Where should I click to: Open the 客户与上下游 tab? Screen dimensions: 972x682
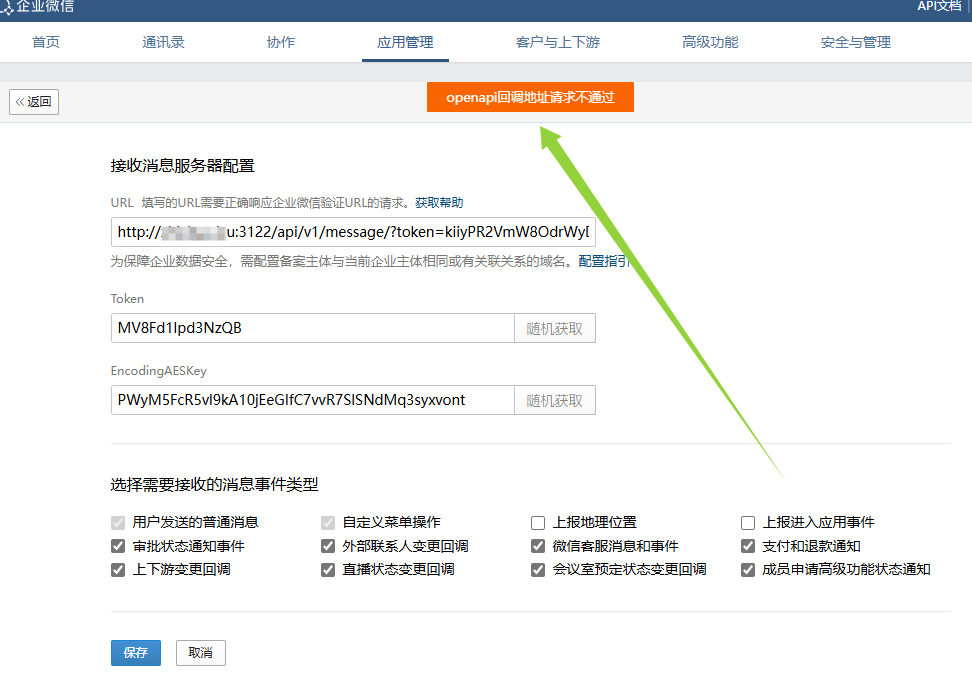(x=558, y=42)
